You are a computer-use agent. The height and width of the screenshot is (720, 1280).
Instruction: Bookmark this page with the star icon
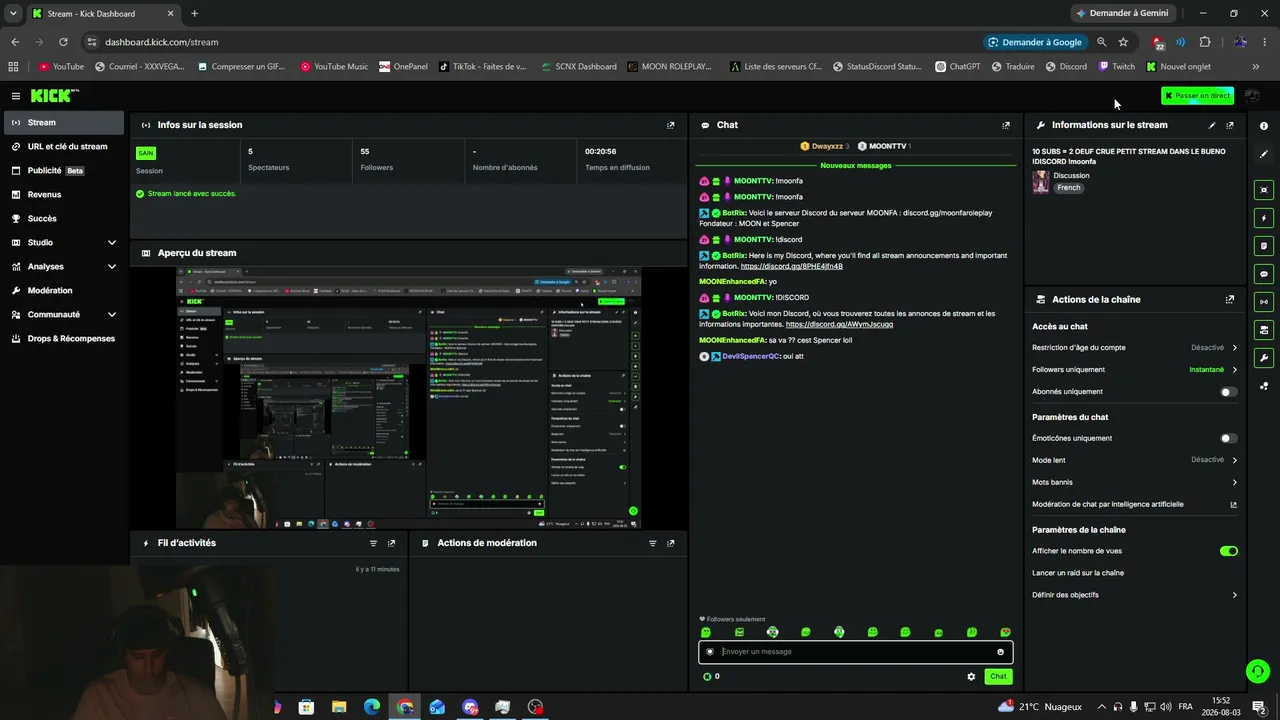(1123, 42)
